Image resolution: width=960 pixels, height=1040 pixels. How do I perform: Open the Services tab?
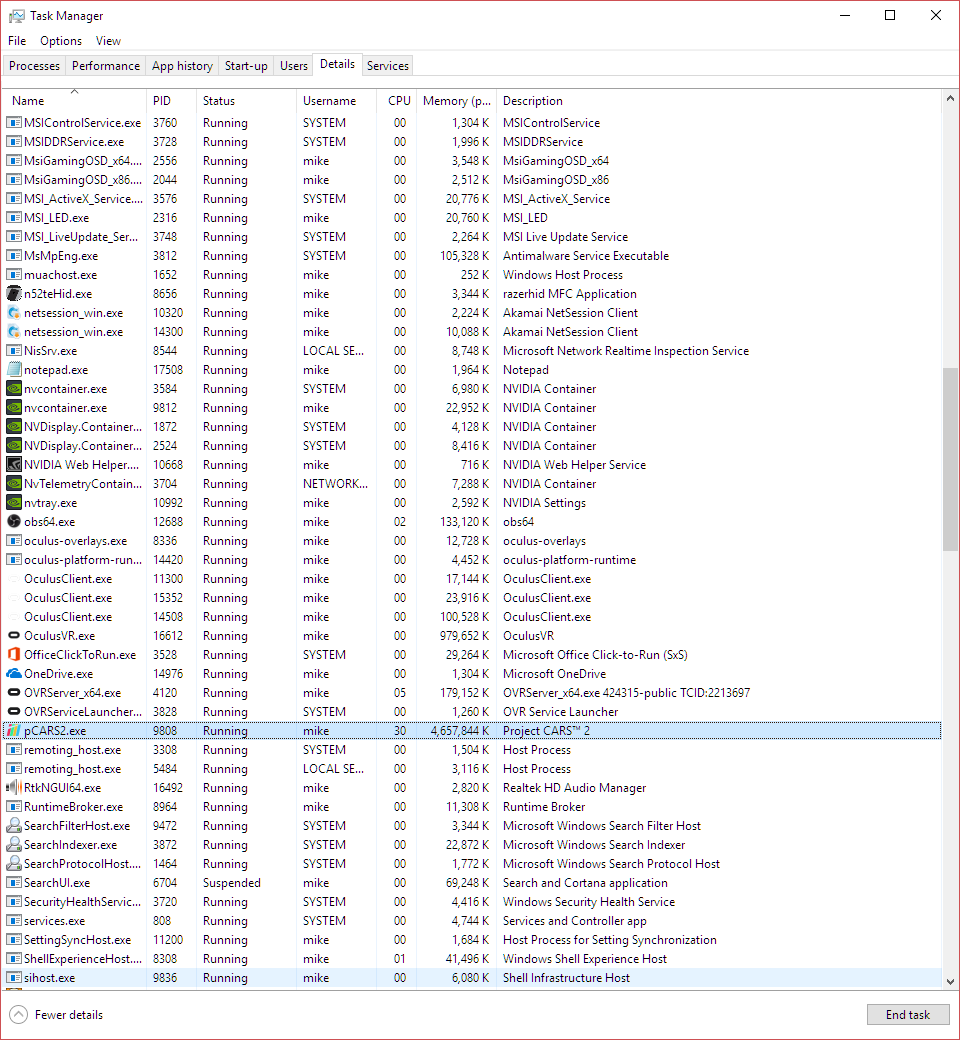[387, 66]
